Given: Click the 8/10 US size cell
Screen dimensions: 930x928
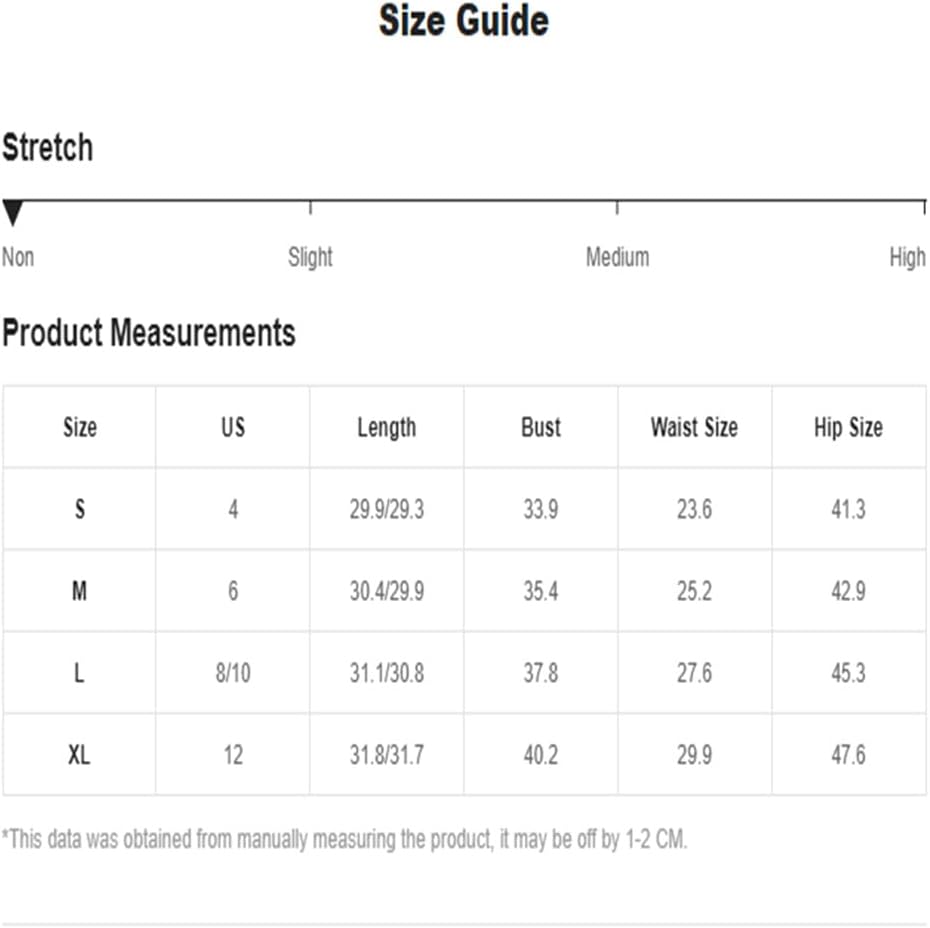Looking at the screenshot, I should (233, 673).
